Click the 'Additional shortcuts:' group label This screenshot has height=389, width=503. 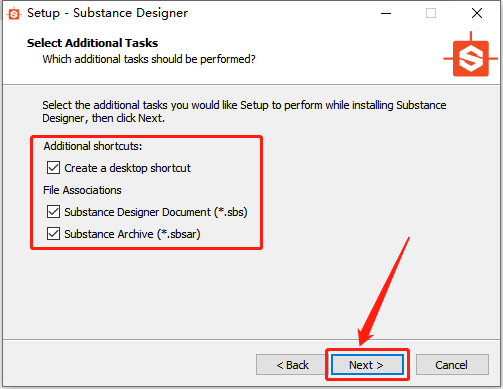[93, 146]
